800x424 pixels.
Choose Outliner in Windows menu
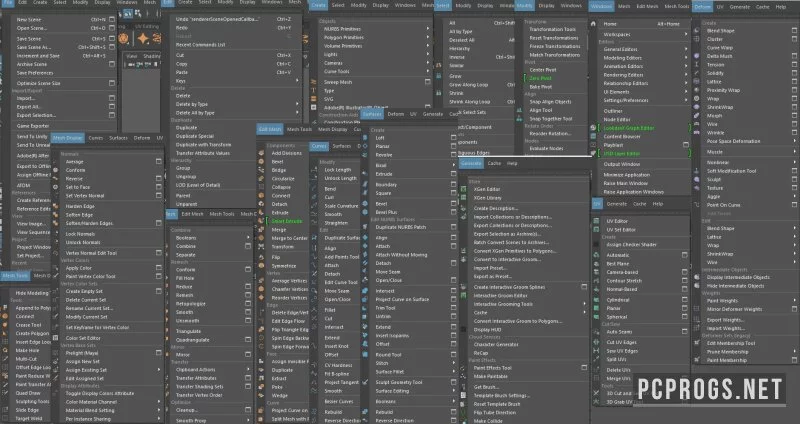pyautogui.click(x=613, y=111)
